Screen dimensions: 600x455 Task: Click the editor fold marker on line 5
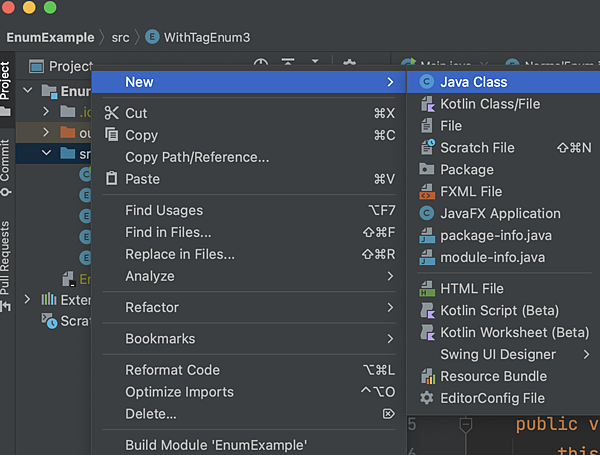(x=466, y=425)
